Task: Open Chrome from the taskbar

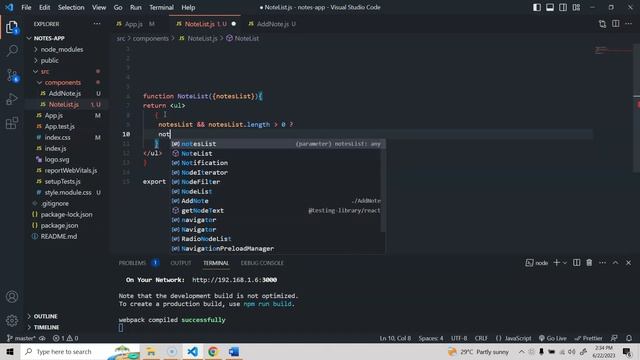Action: tap(213, 351)
